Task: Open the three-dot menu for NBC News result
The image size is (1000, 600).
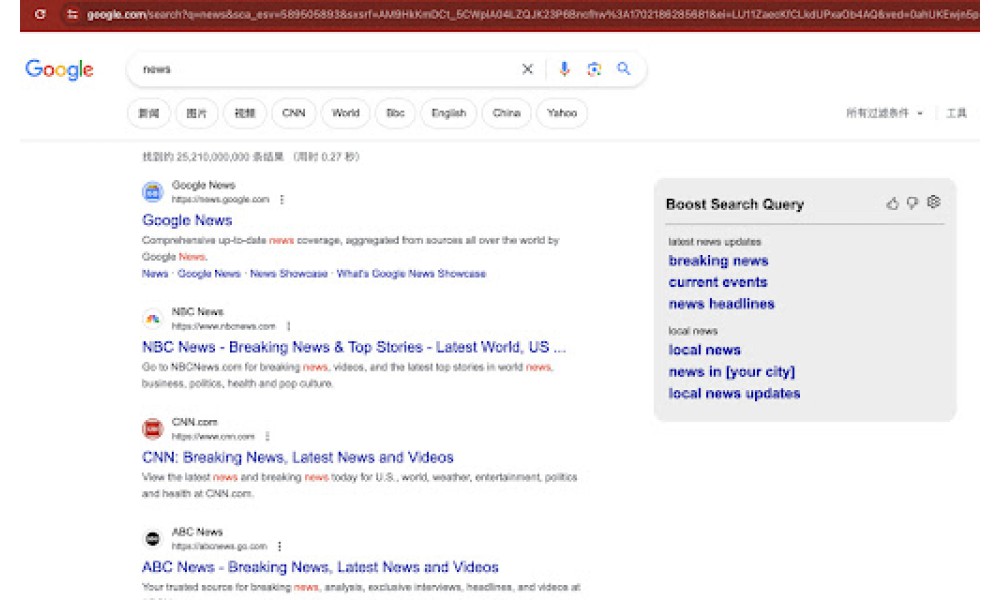Action: 288,326
